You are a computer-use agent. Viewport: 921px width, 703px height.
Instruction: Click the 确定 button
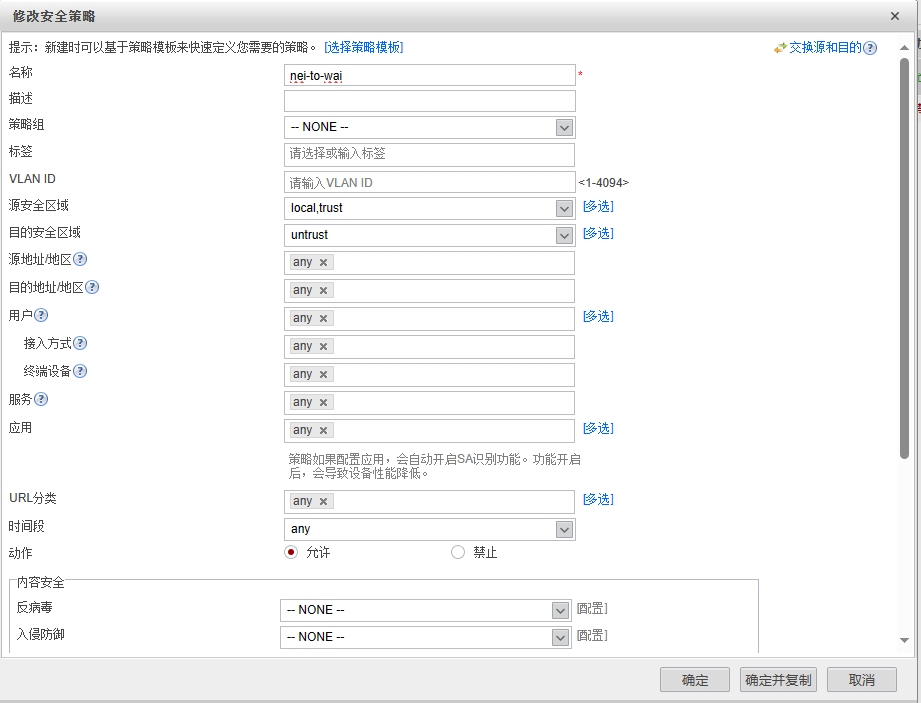tap(695, 680)
